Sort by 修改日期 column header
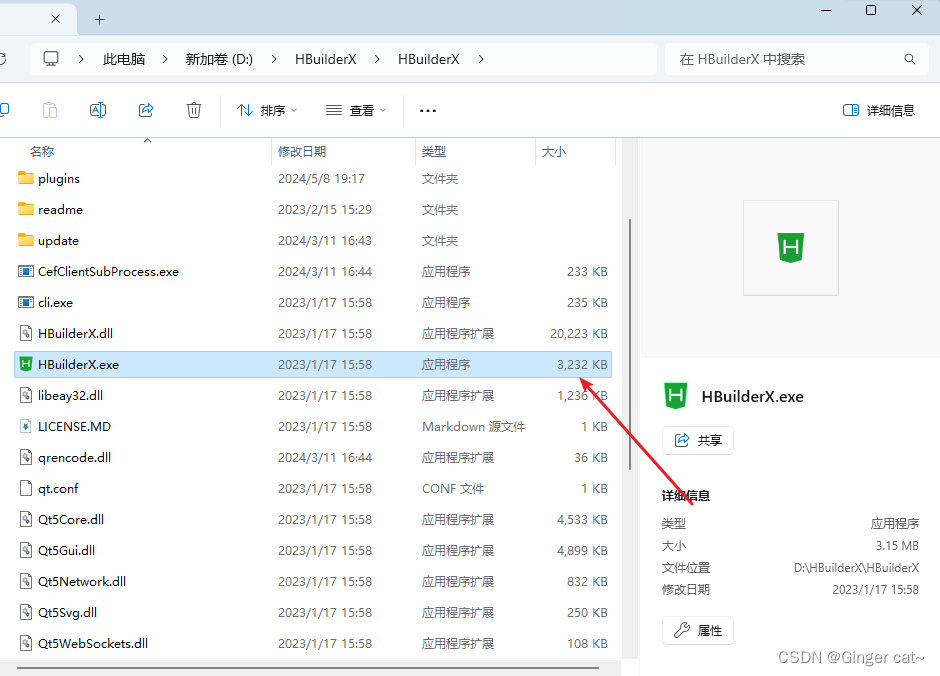Image resolution: width=940 pixels, height=676 pixels. coord(302,152)
